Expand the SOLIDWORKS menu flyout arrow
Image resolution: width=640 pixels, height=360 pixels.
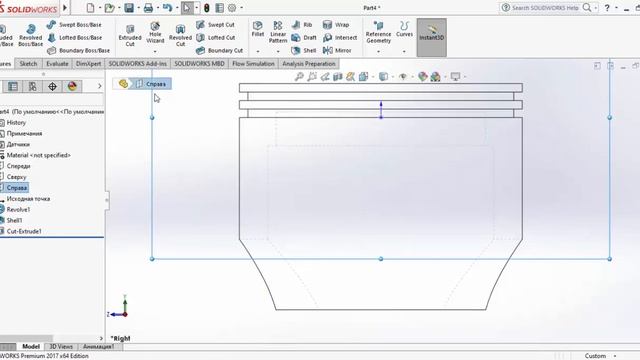click(64, 8)
